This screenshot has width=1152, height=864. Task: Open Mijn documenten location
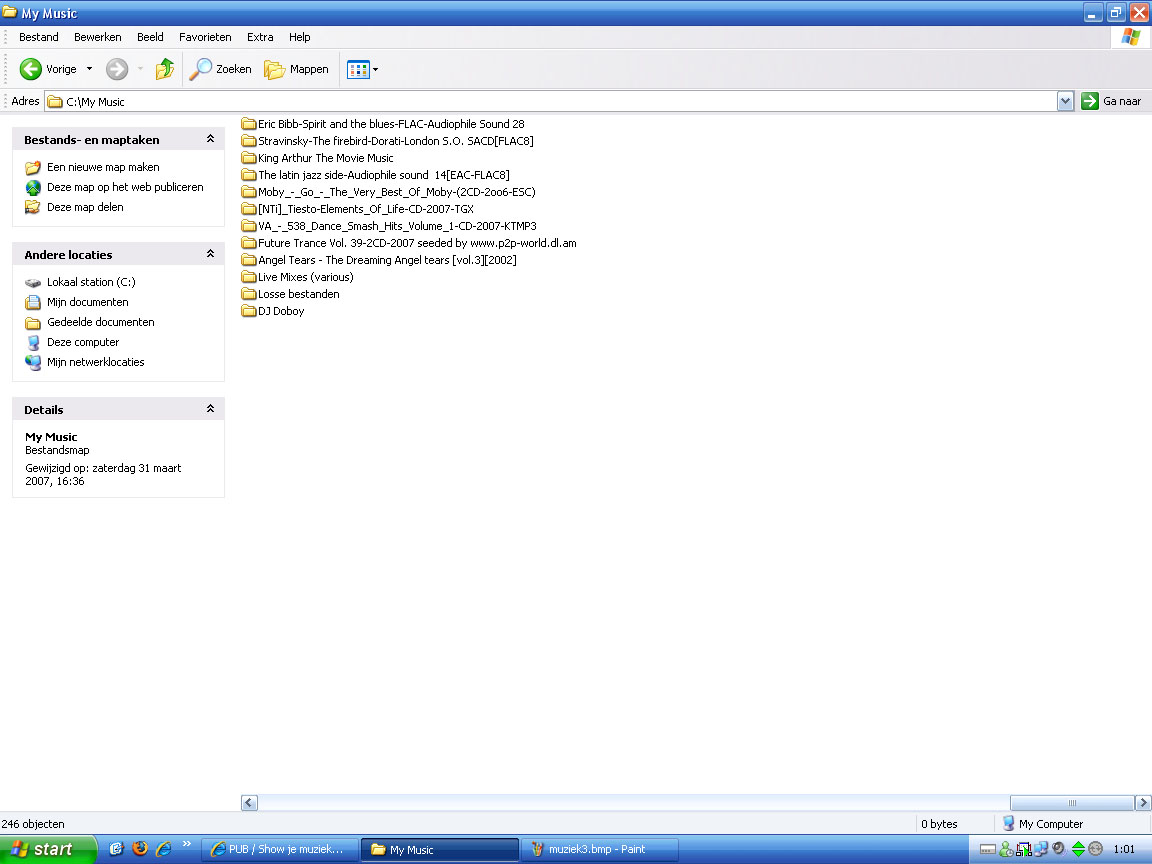click(x=87, y=302)
